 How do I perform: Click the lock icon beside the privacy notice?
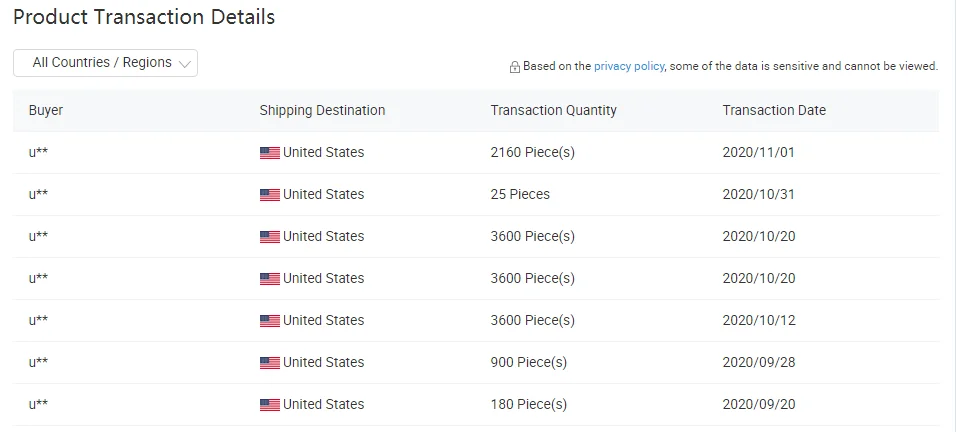pyautogui.click(x=515, y=67)
